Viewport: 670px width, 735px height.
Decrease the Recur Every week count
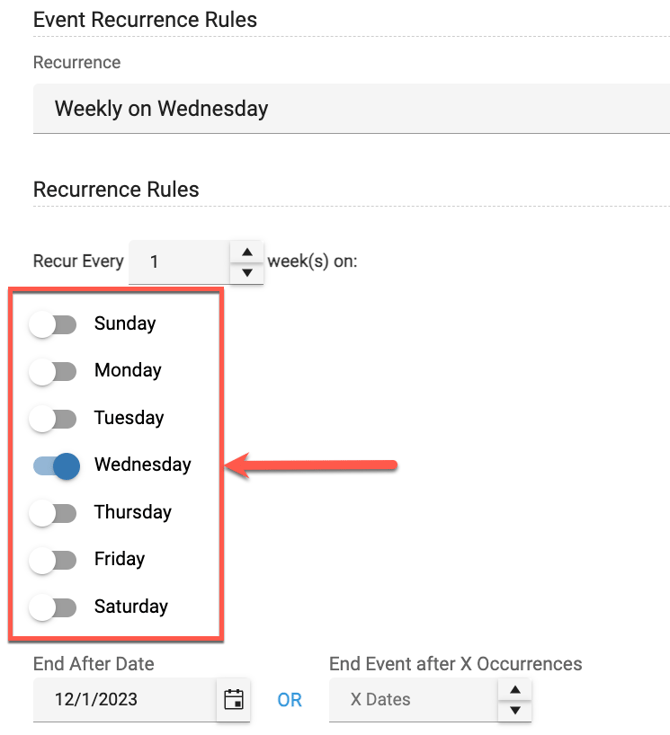246,272
